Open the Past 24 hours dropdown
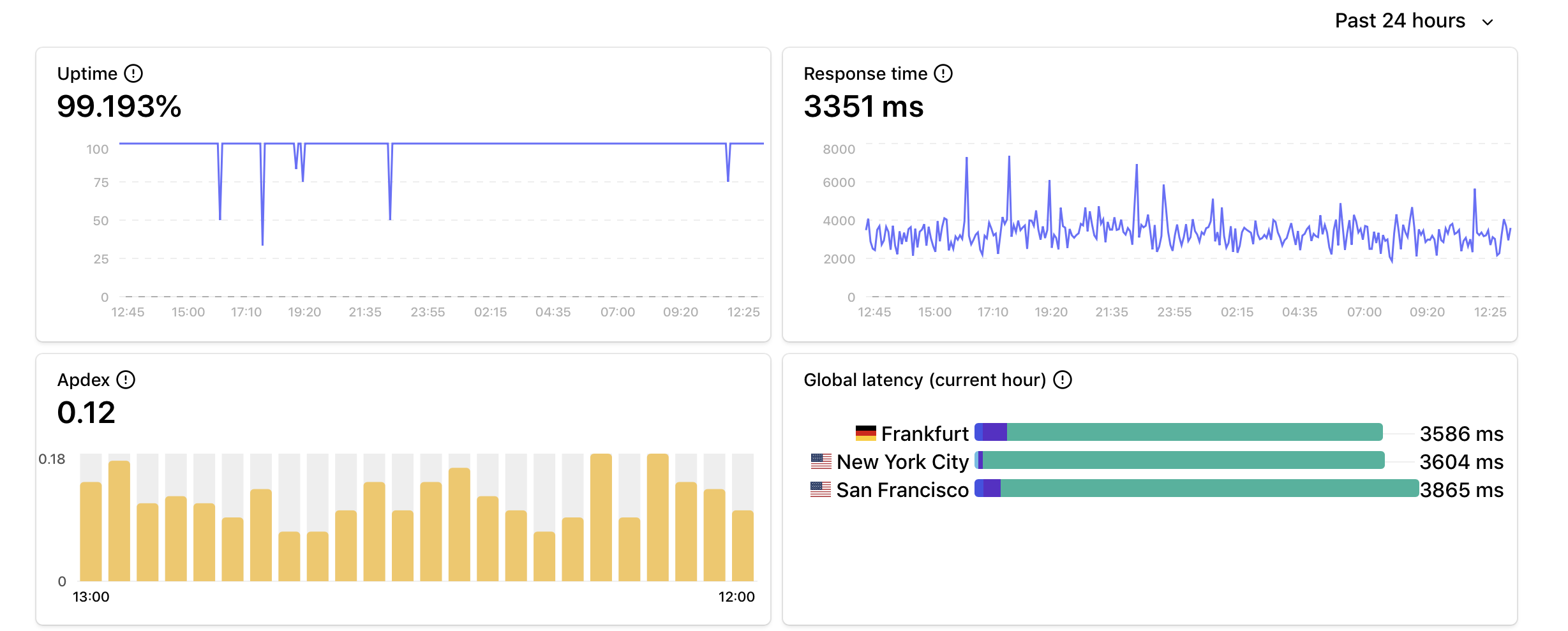This screenshot has height=631, width=1568. [1400, 21]
